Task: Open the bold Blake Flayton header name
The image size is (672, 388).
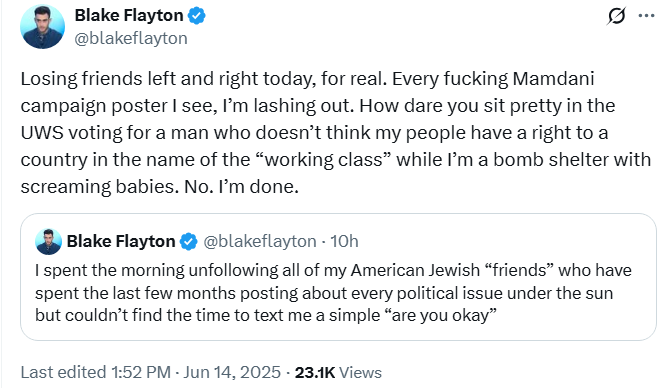Action: click(129, 15)
